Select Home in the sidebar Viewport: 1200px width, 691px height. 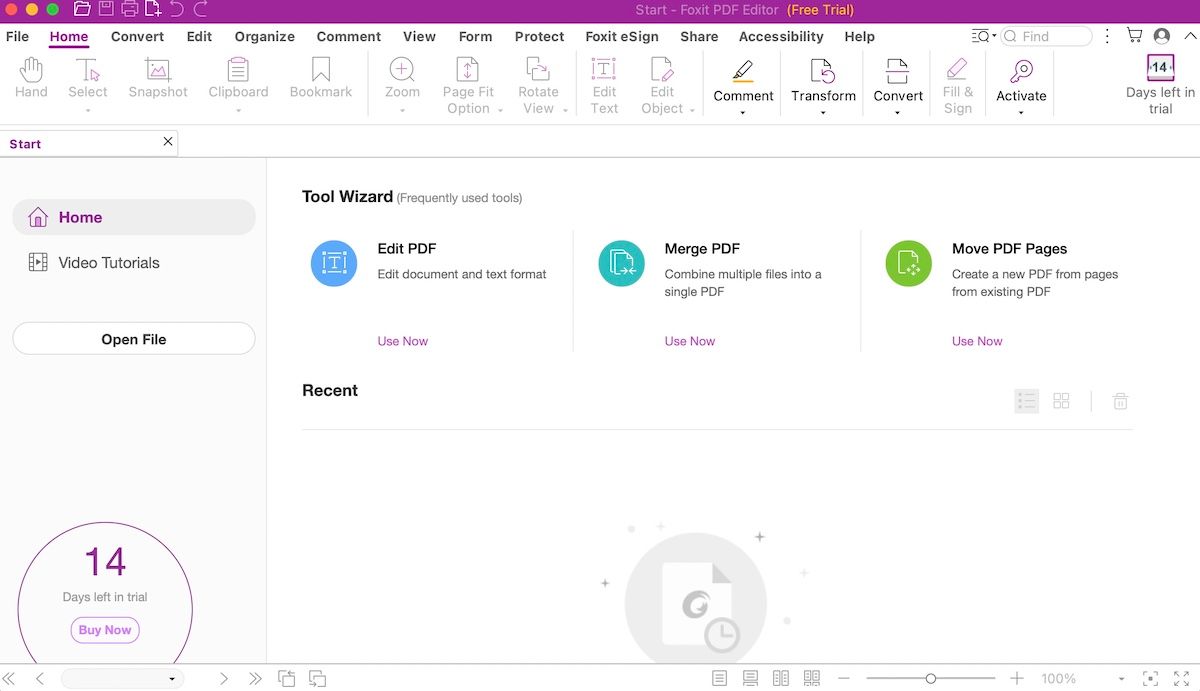[x=134, y=217]
